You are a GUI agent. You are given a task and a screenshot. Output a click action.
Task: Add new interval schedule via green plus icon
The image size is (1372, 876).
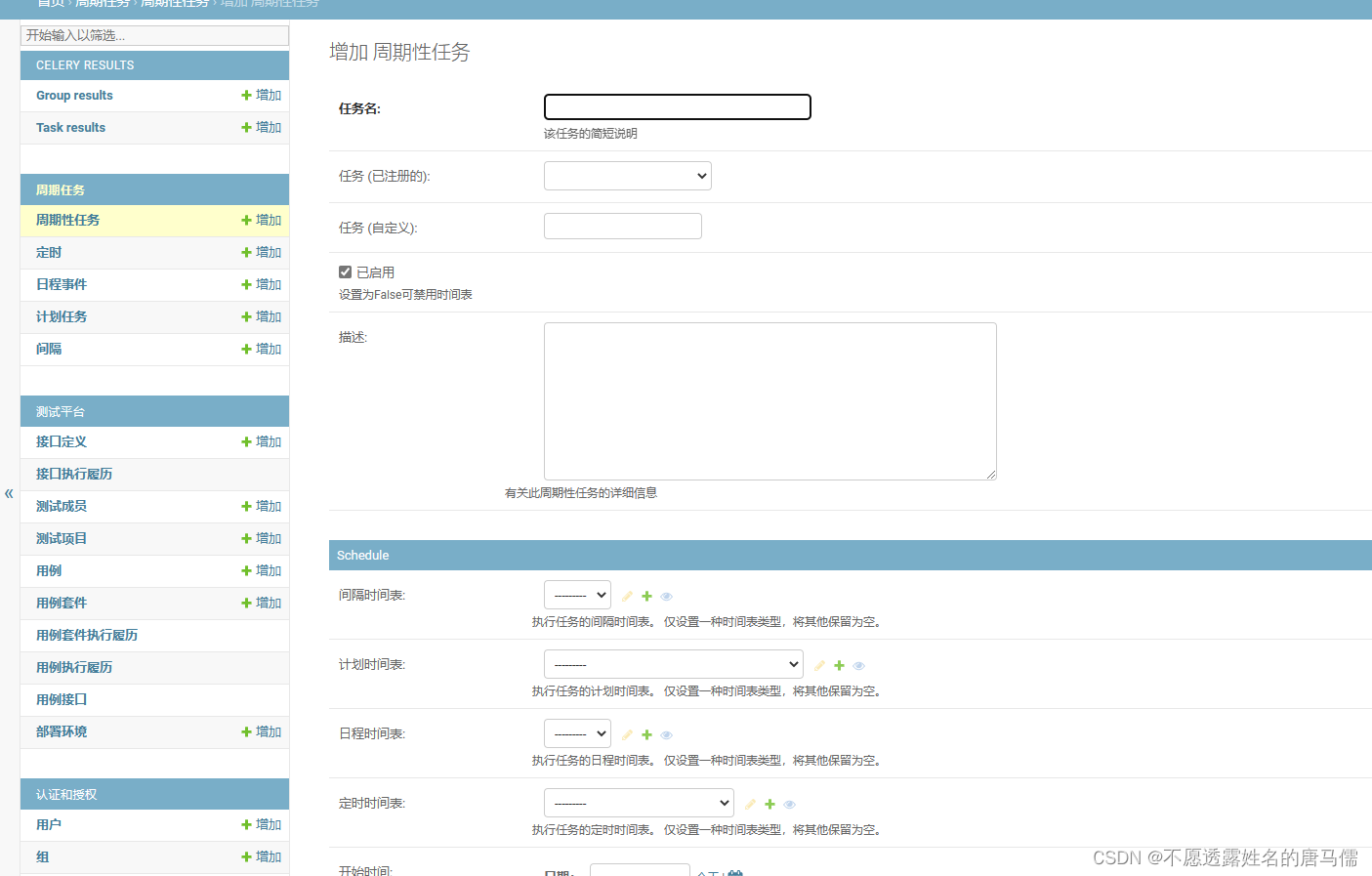click(645, 595)
